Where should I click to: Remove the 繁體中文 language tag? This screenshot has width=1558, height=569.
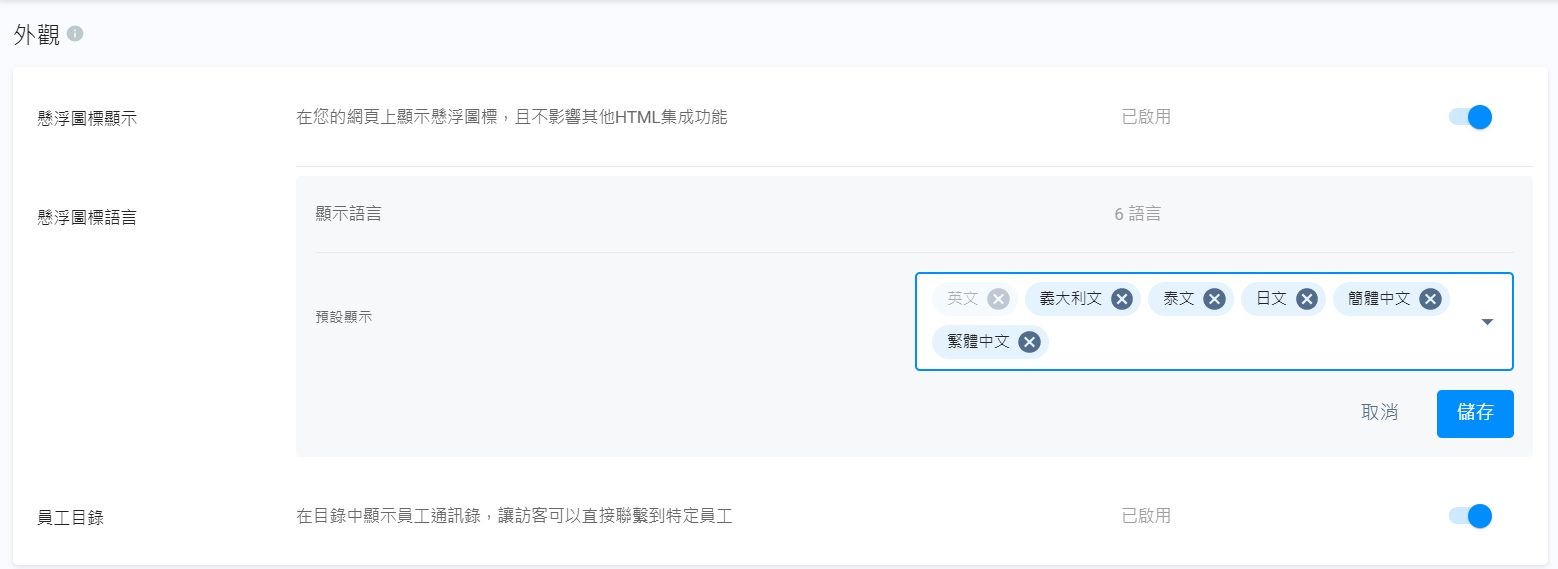[1029, 342]
